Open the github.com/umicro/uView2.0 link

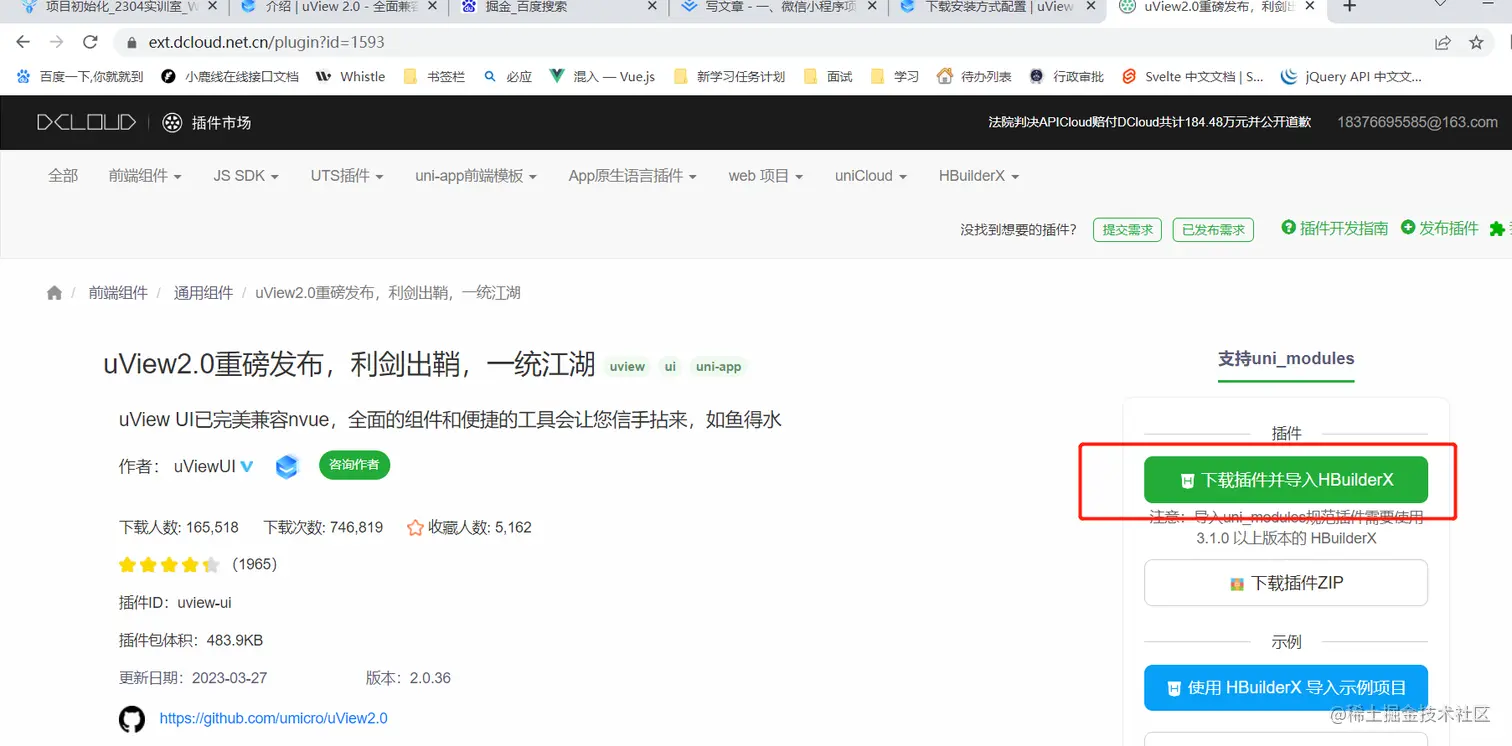tap(273, 718)
